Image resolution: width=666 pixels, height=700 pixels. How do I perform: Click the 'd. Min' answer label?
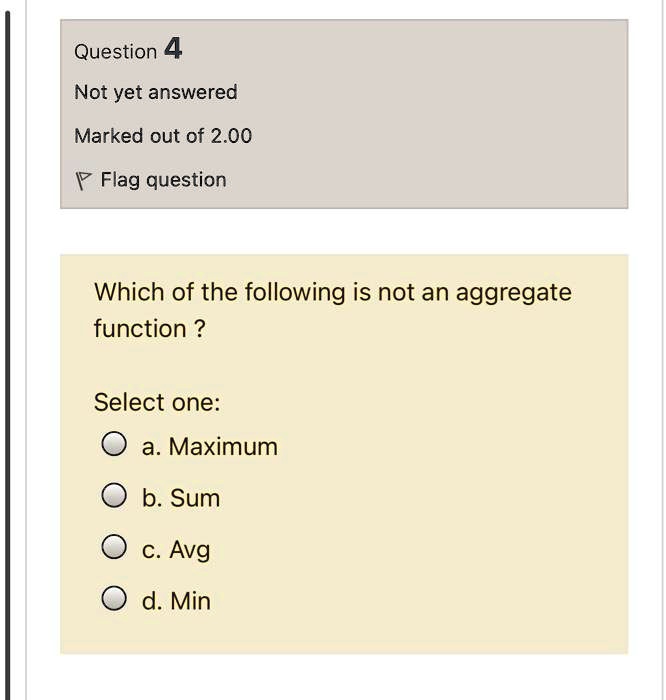(x=176, y=601)
